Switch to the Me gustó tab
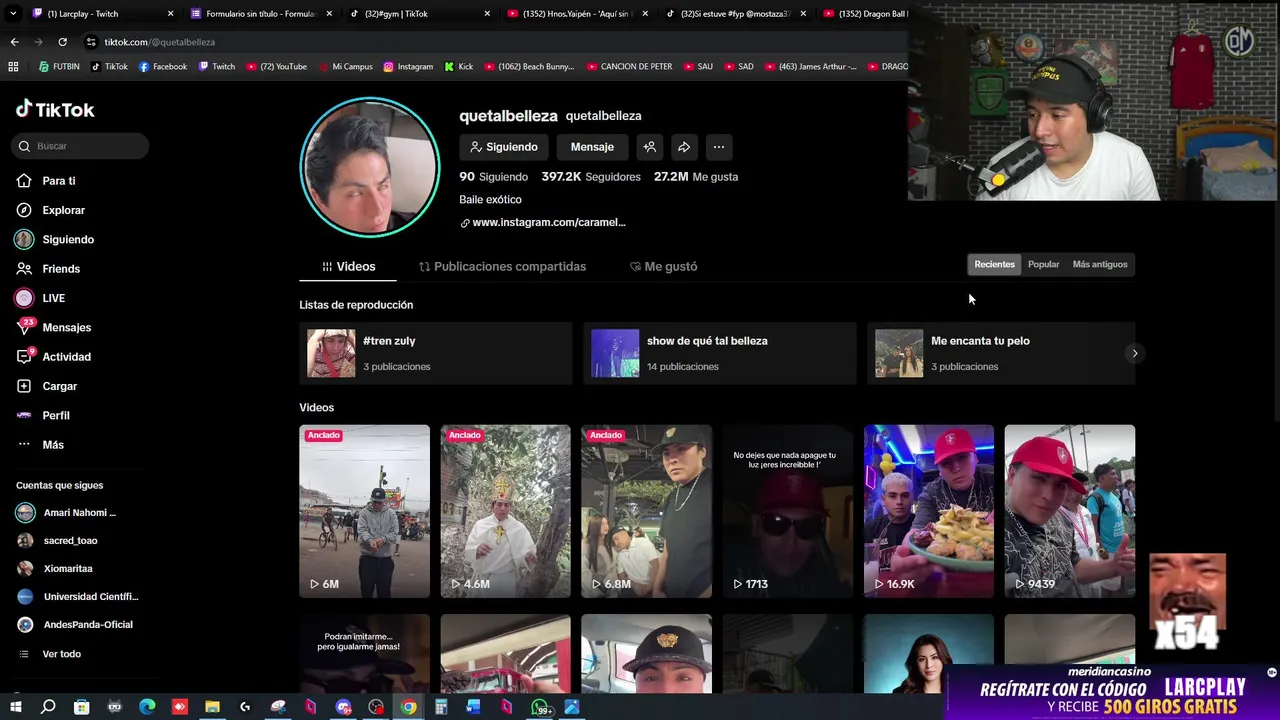 coord(664,267)
